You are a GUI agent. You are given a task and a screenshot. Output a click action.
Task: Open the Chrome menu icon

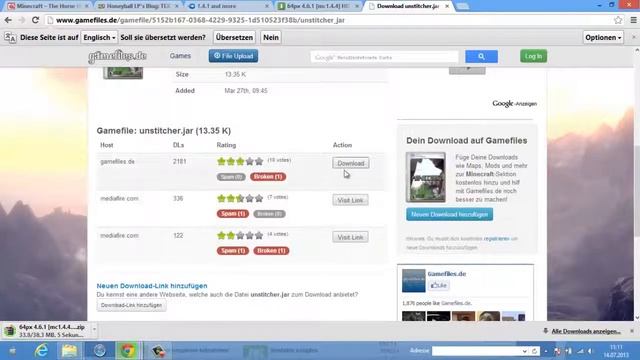(x=633, y=20)
